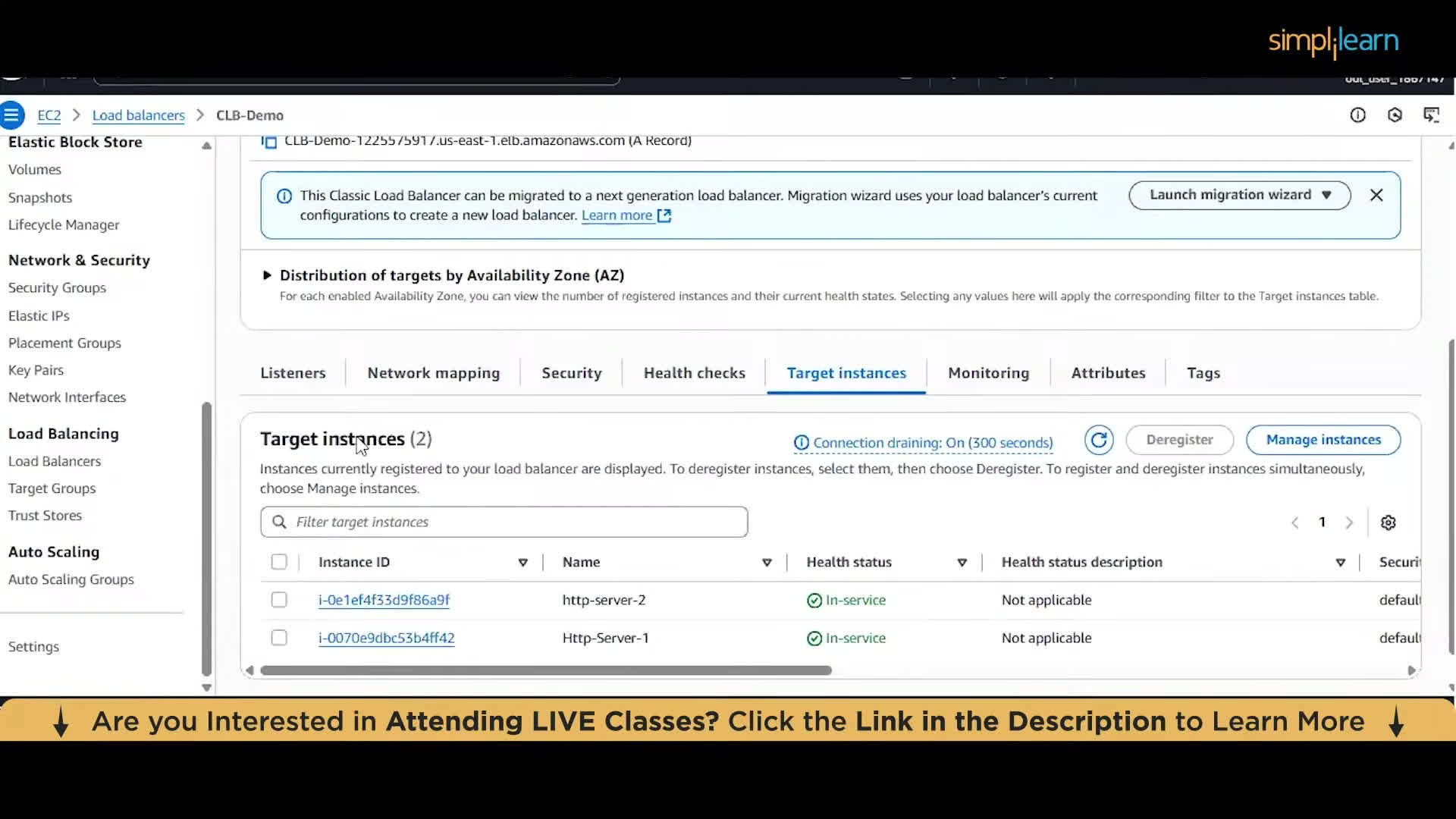Viewport: 1456px width, 819px height.
Task: Open the navigation hamburger menu
Action: 11,115
